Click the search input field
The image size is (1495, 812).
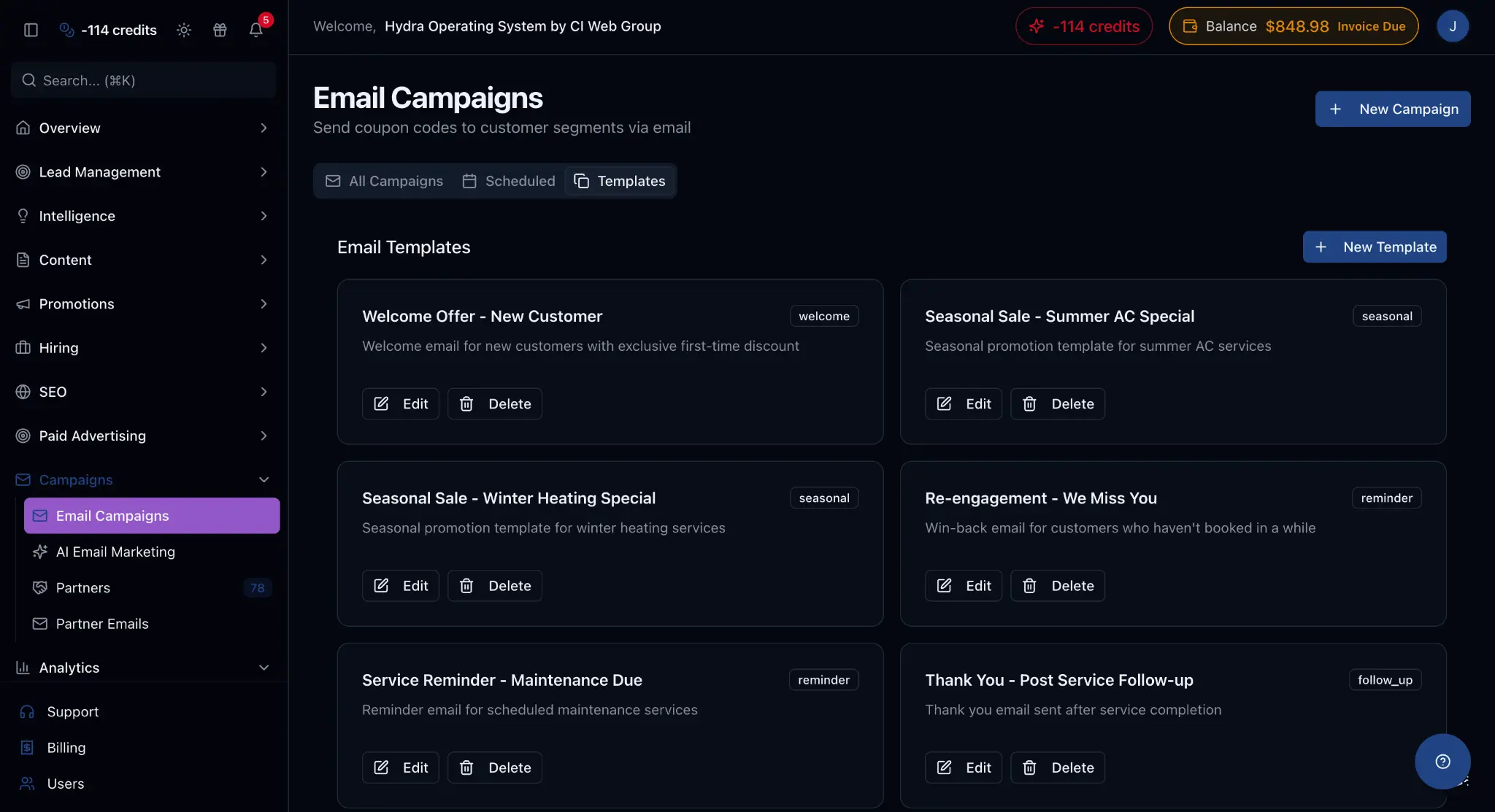(143, 80)
